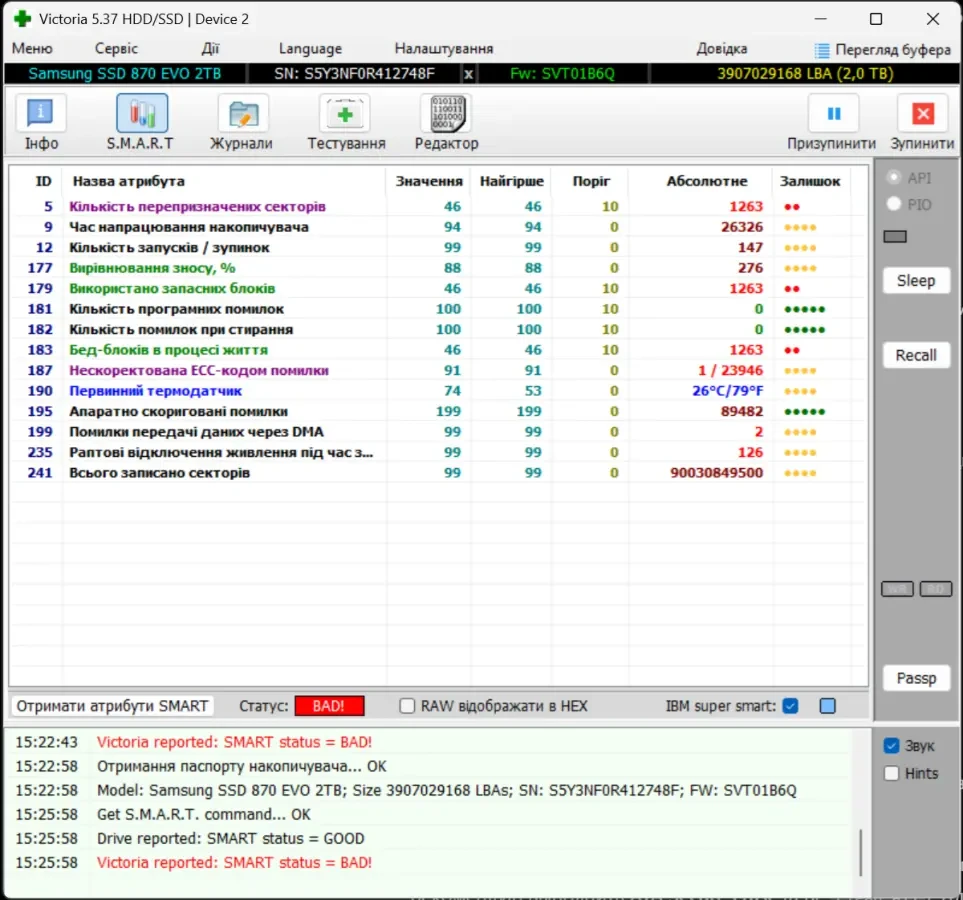963x900 pixels.
Task: Click the 3907029168 LBA (2,0 TB) capacity label
Action: (805, 74)
